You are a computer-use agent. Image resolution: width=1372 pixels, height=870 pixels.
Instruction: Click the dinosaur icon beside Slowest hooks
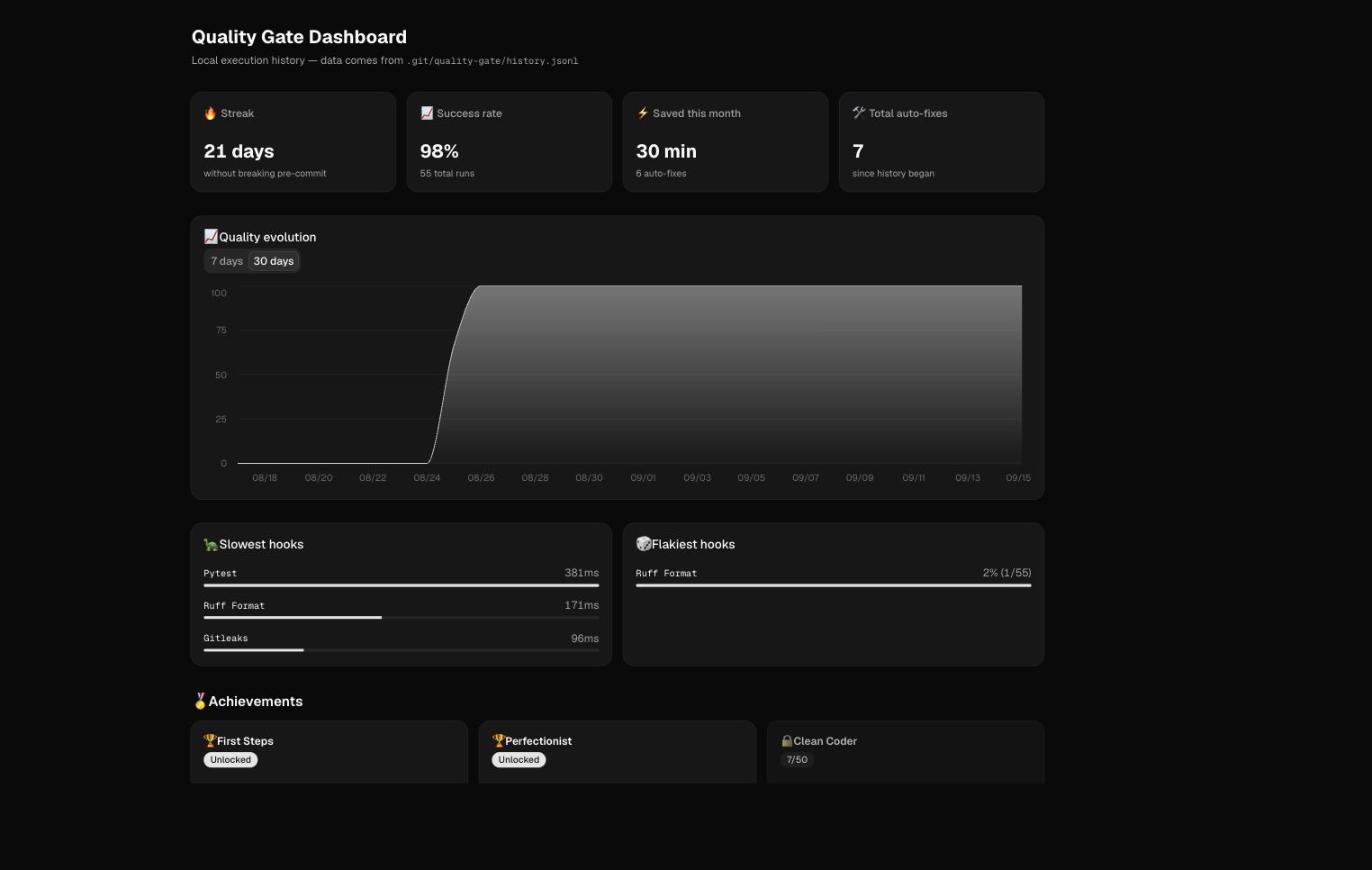pos(211,544)
